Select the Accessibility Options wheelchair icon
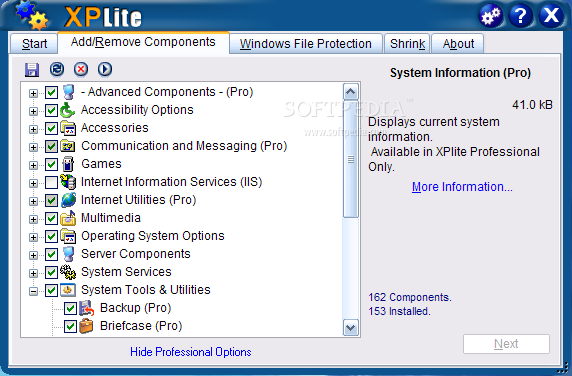The height and width of the screenshot is (376, 572). (x=67, y=110)
